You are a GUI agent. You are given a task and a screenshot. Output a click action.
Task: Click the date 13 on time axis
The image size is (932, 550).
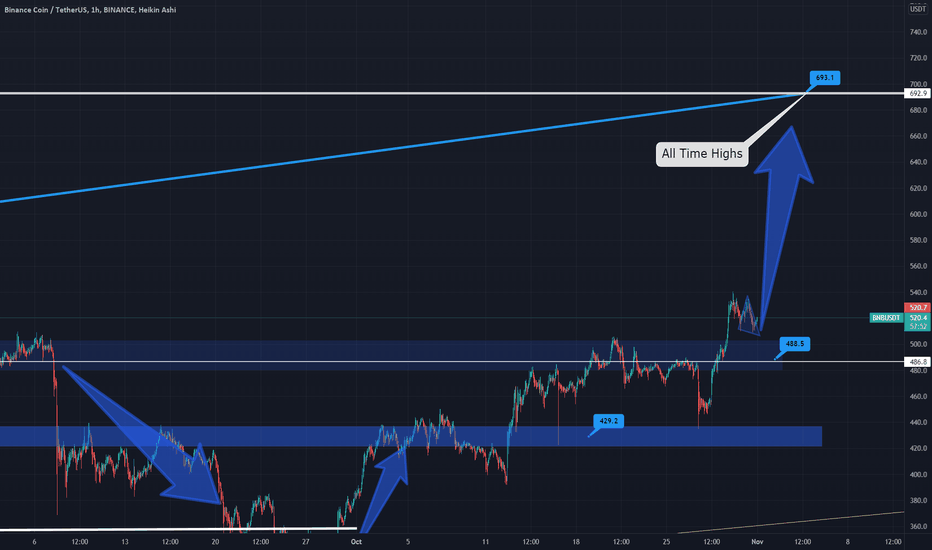pos(125,542)
